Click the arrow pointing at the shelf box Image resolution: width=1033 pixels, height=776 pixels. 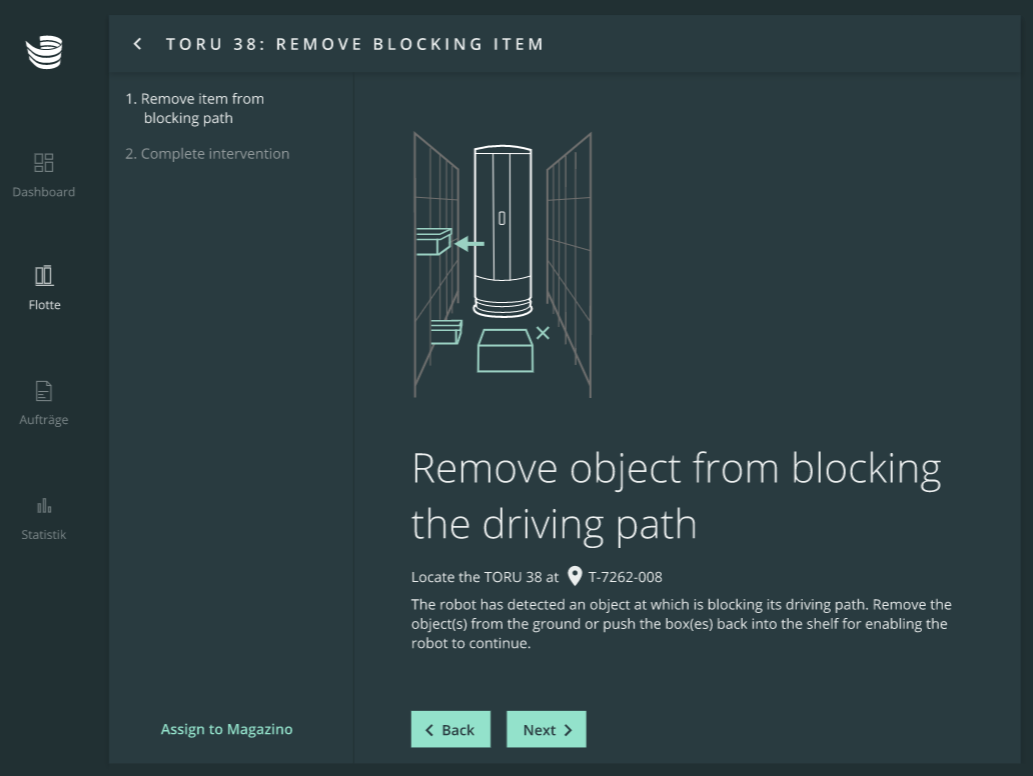click(x=469, y=243)
